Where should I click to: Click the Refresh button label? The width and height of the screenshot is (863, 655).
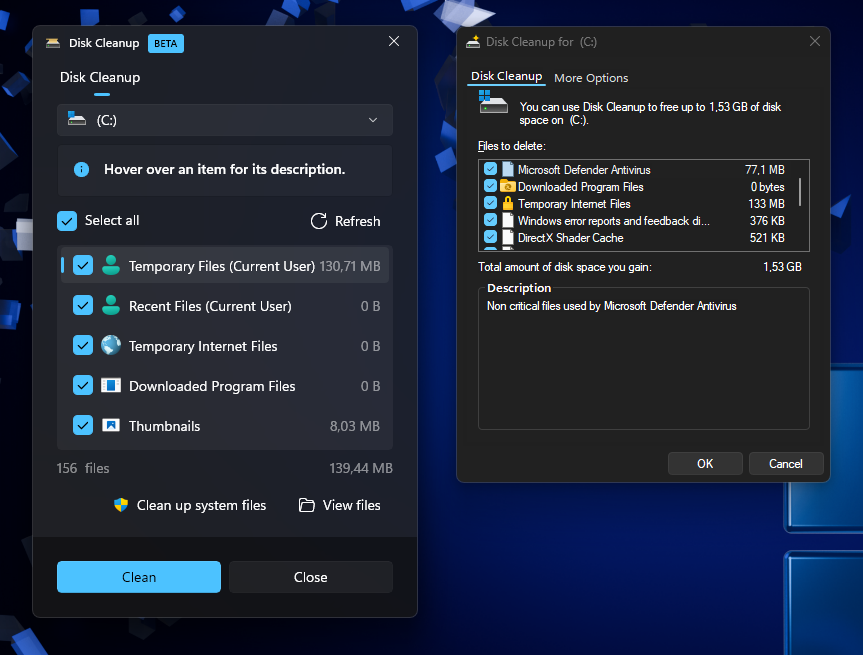pyautogui.click(x=358, y=221)
